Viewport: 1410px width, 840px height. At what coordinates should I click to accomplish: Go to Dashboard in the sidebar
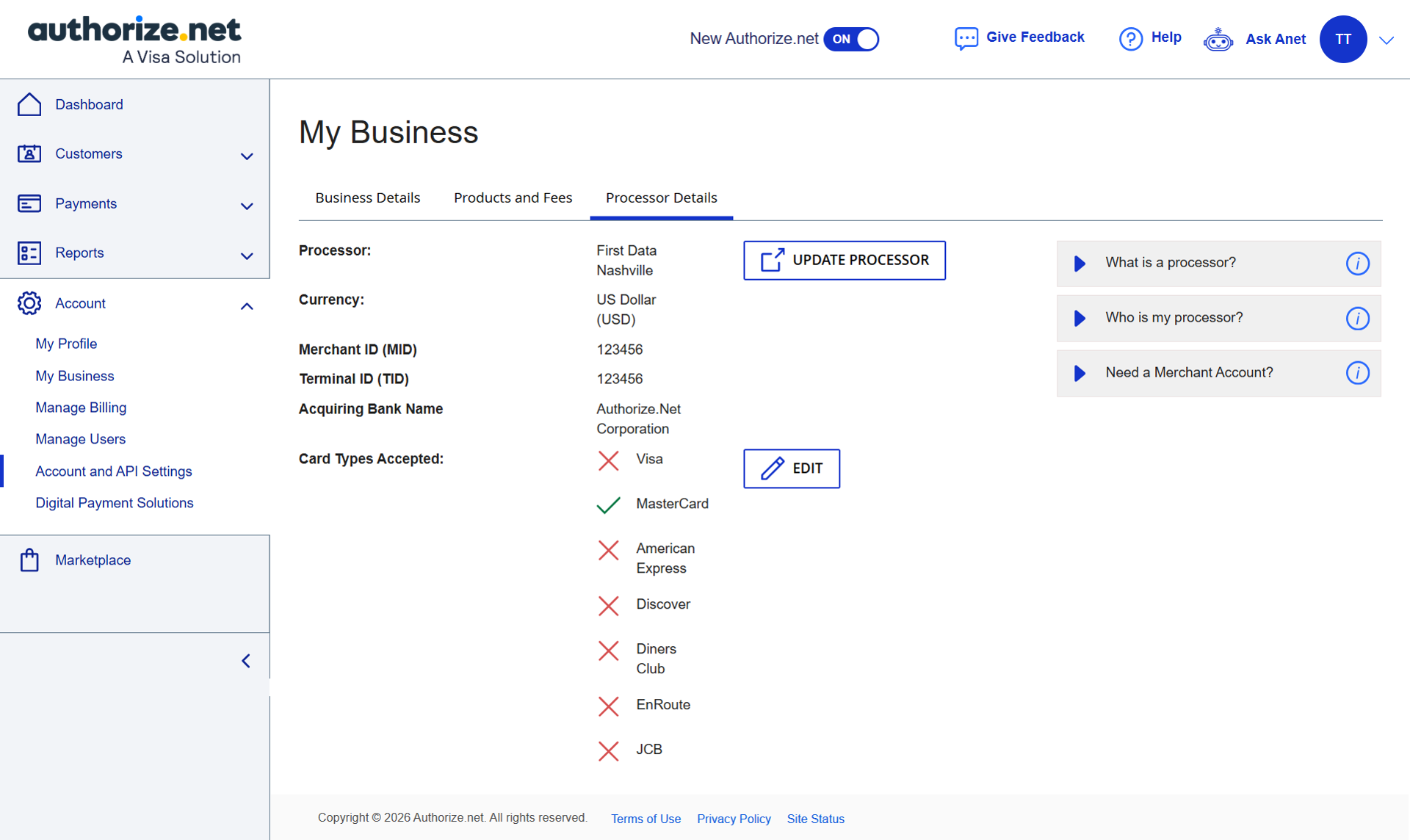[x=89, y=104]
